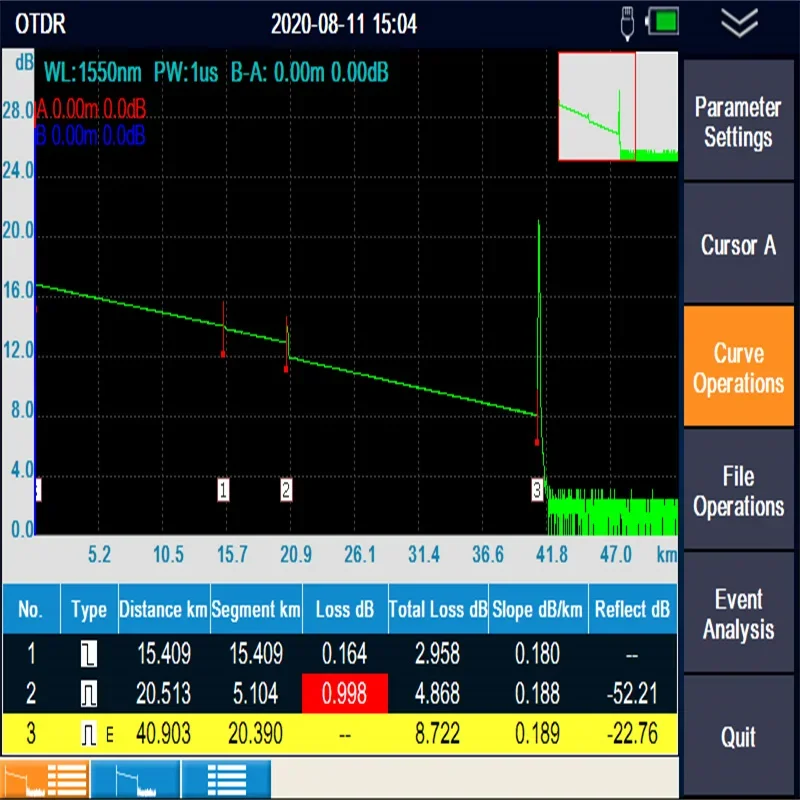
Task: Open Parameter Settings menu
Action: click(738, 120)
